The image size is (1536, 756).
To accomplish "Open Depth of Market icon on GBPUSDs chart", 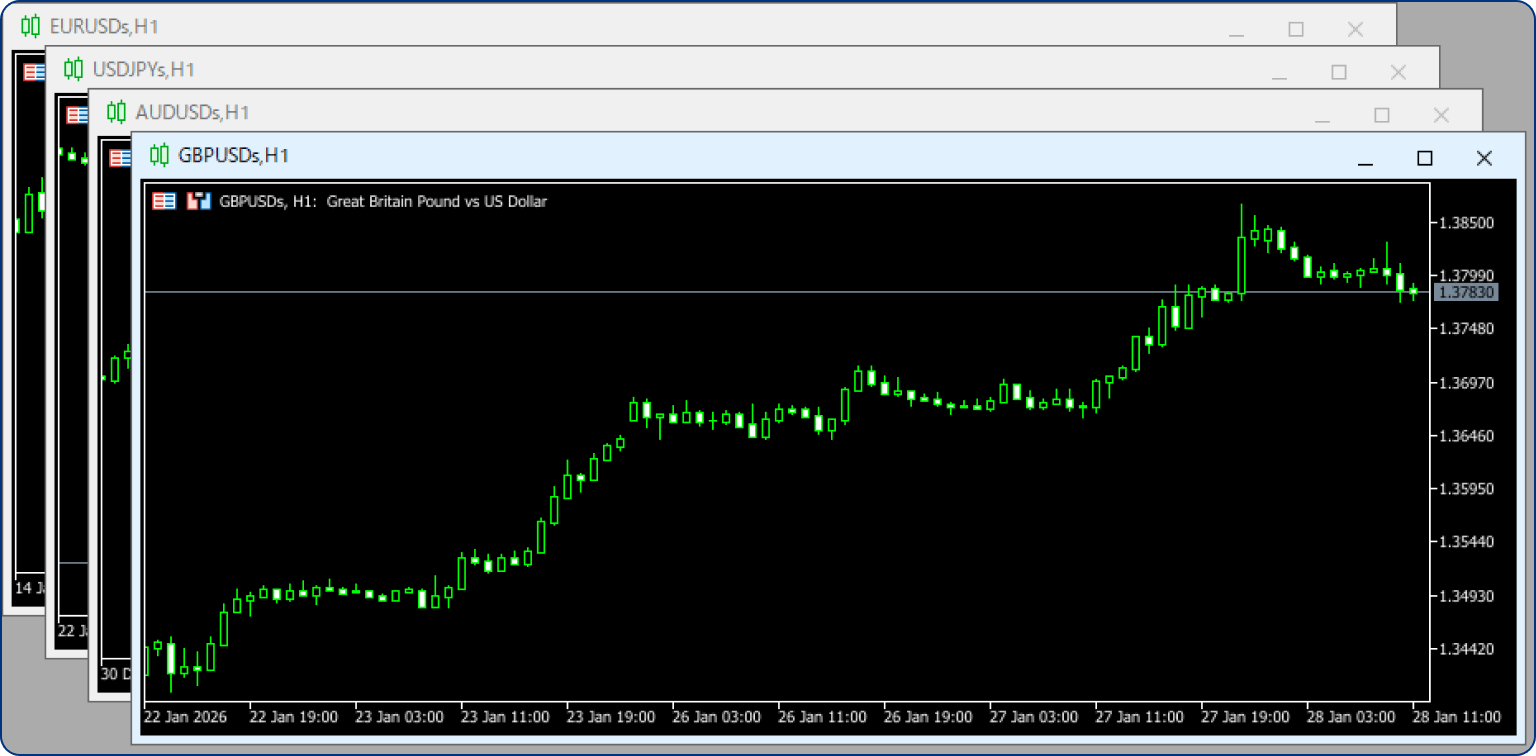I will (x=200, y=201).
